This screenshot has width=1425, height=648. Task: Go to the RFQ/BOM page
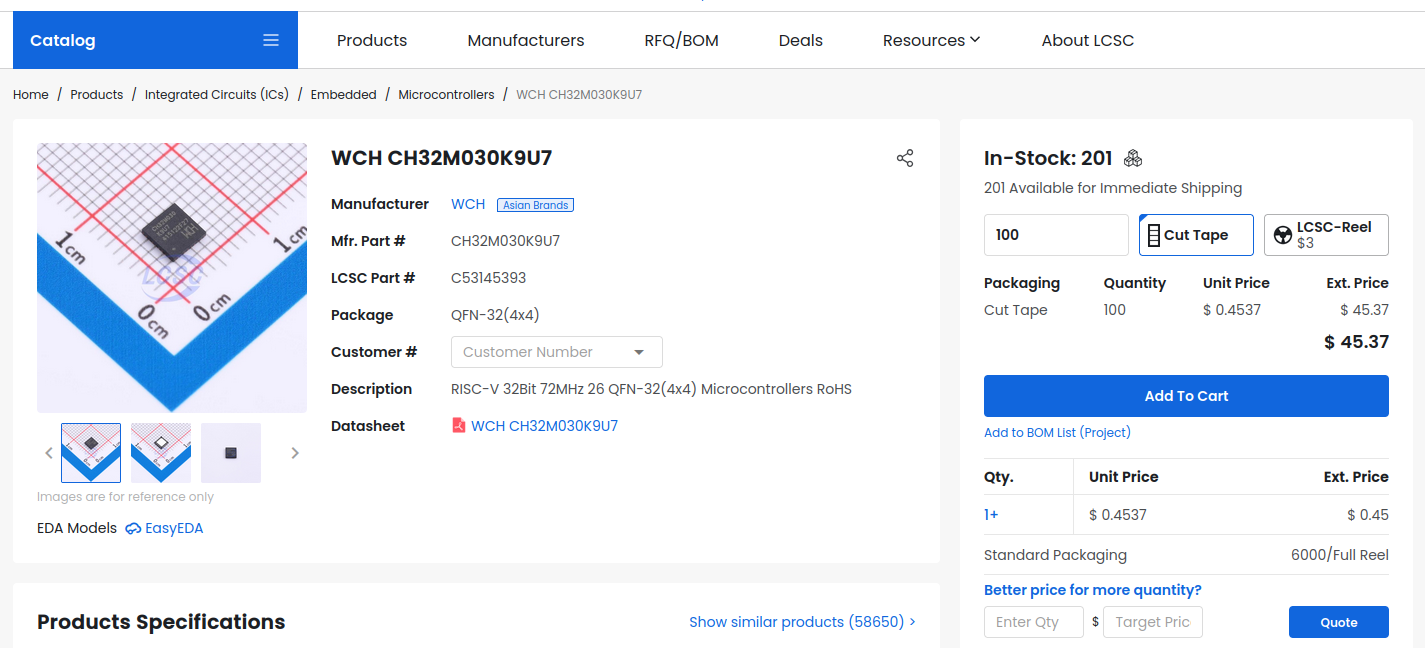click(x=681, y=40)
